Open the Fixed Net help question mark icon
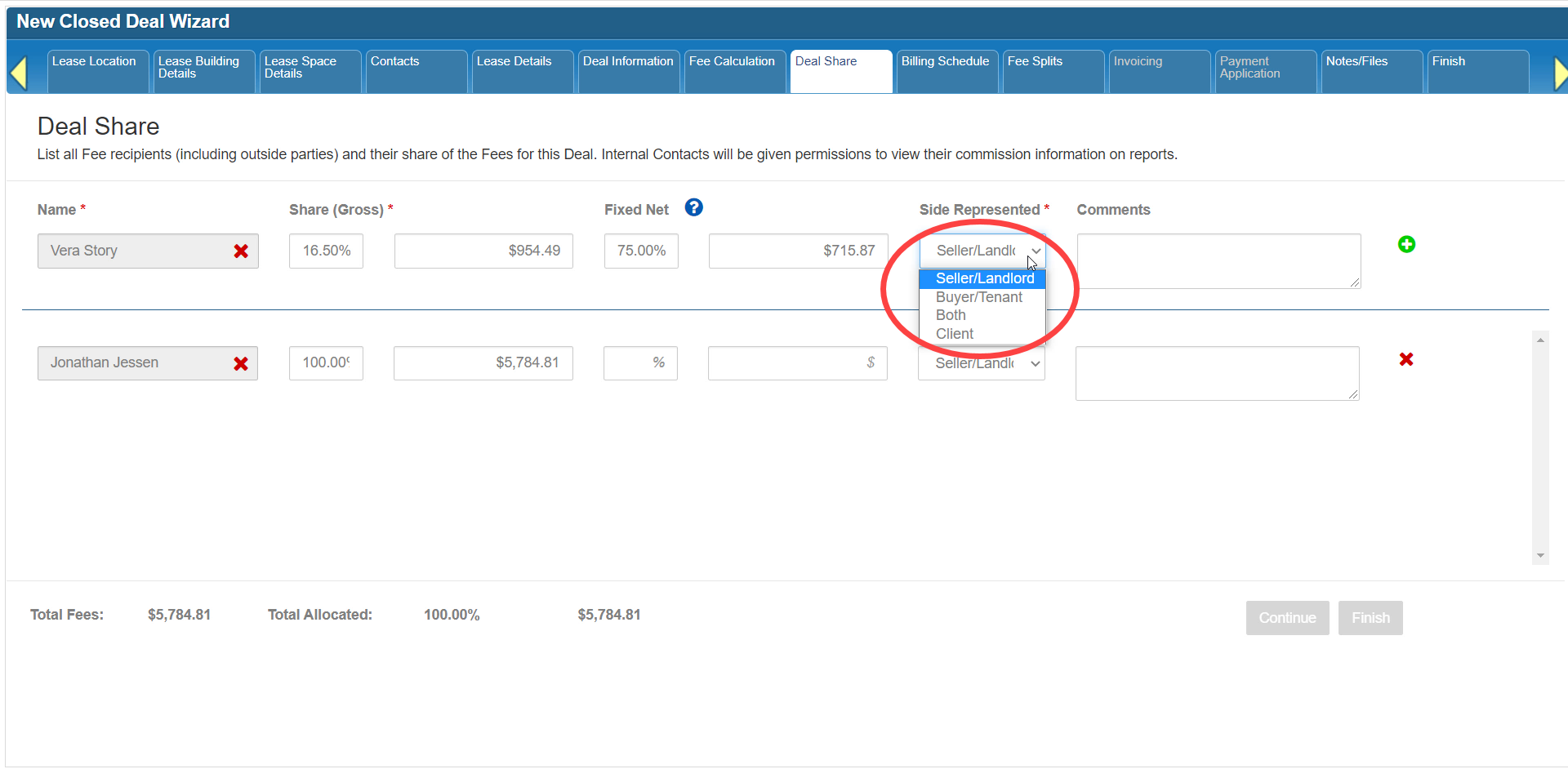1568x769 pixels. (x=693, y=208)
